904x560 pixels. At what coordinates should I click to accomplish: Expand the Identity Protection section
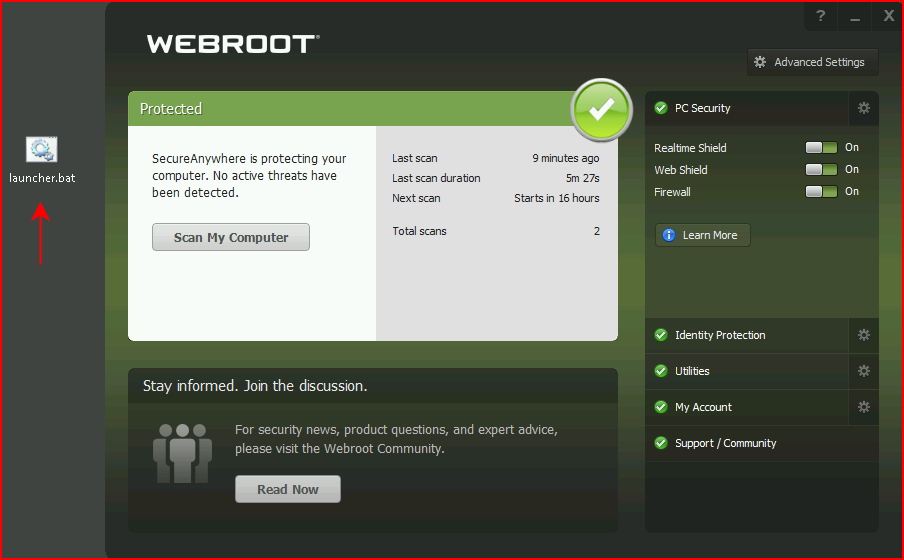747,335
